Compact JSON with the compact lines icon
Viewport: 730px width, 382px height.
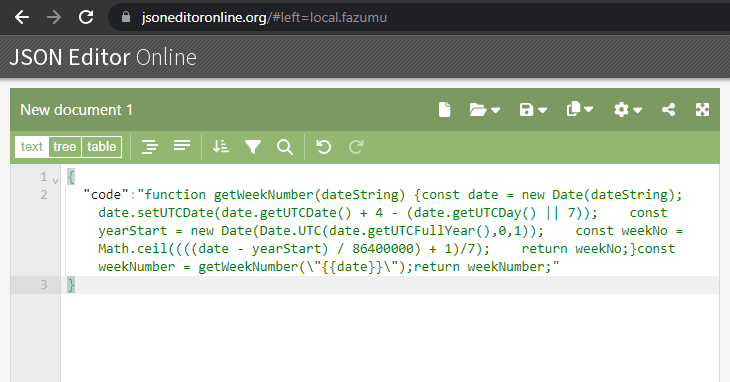(182, 146)
